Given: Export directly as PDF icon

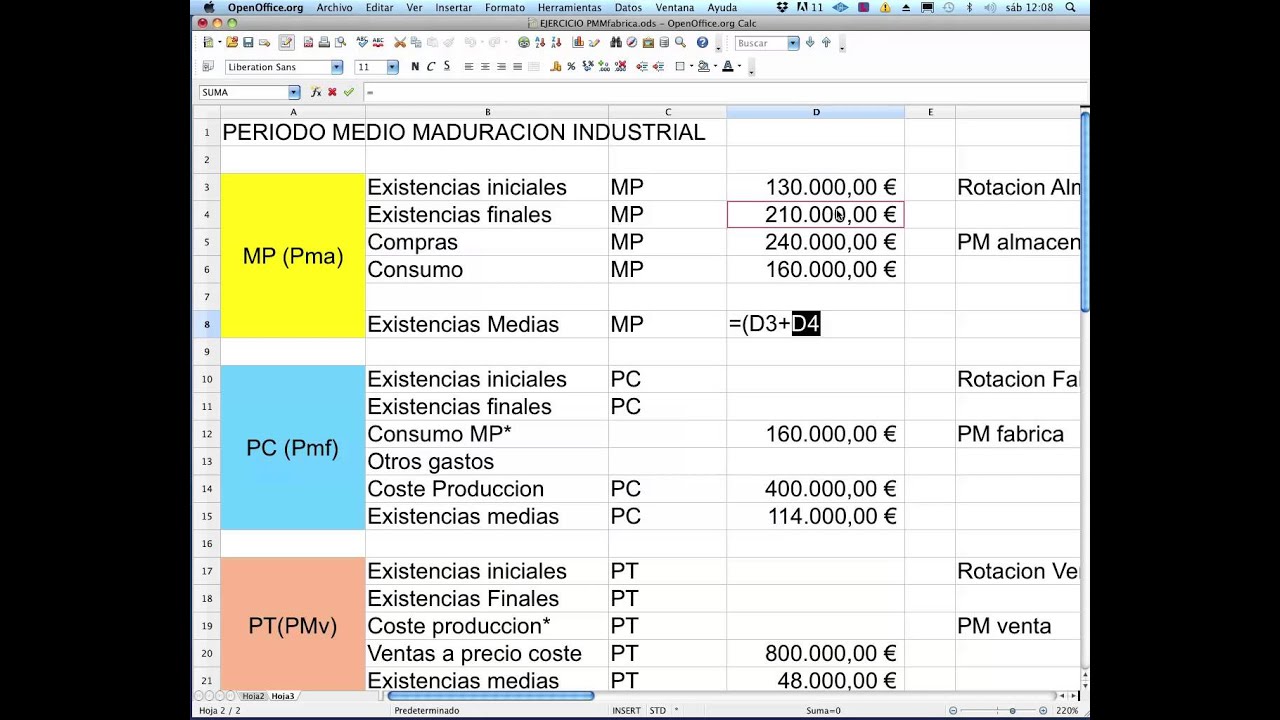Looking at the screenshot, I should coord(308,43).
